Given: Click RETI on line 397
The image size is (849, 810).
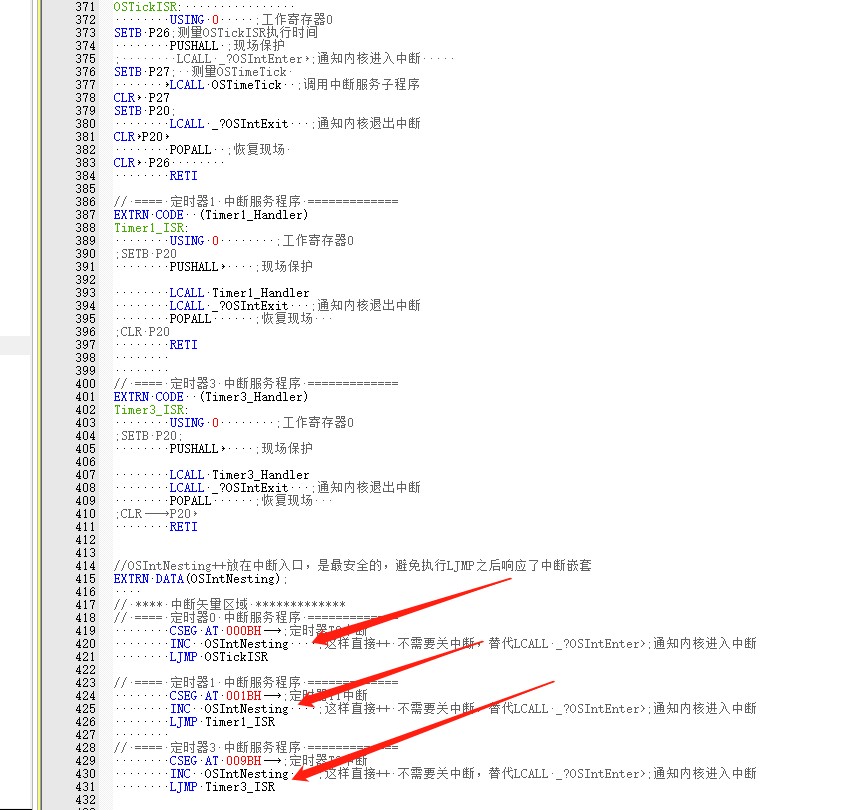Looking at the screenshot, I should point(184,345).
